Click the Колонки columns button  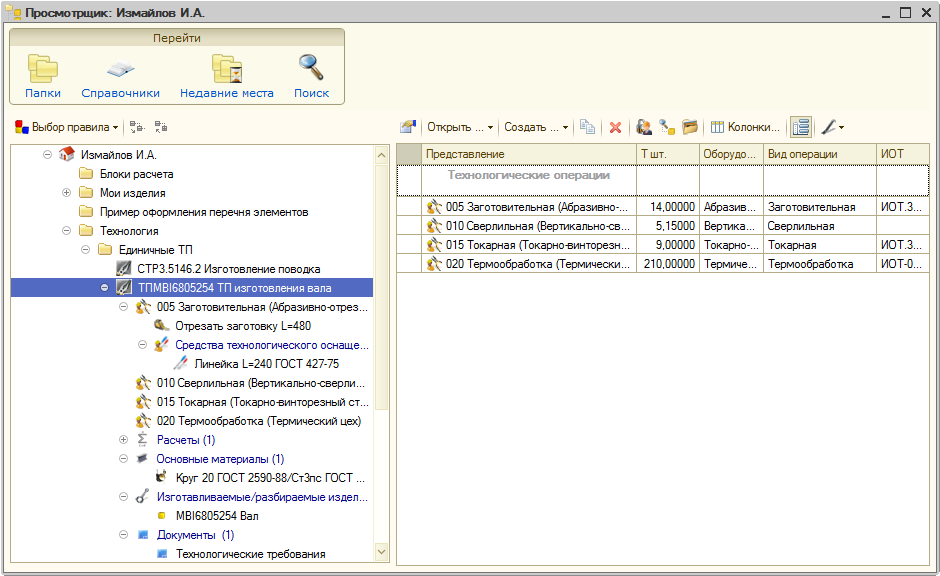point(745,127)
